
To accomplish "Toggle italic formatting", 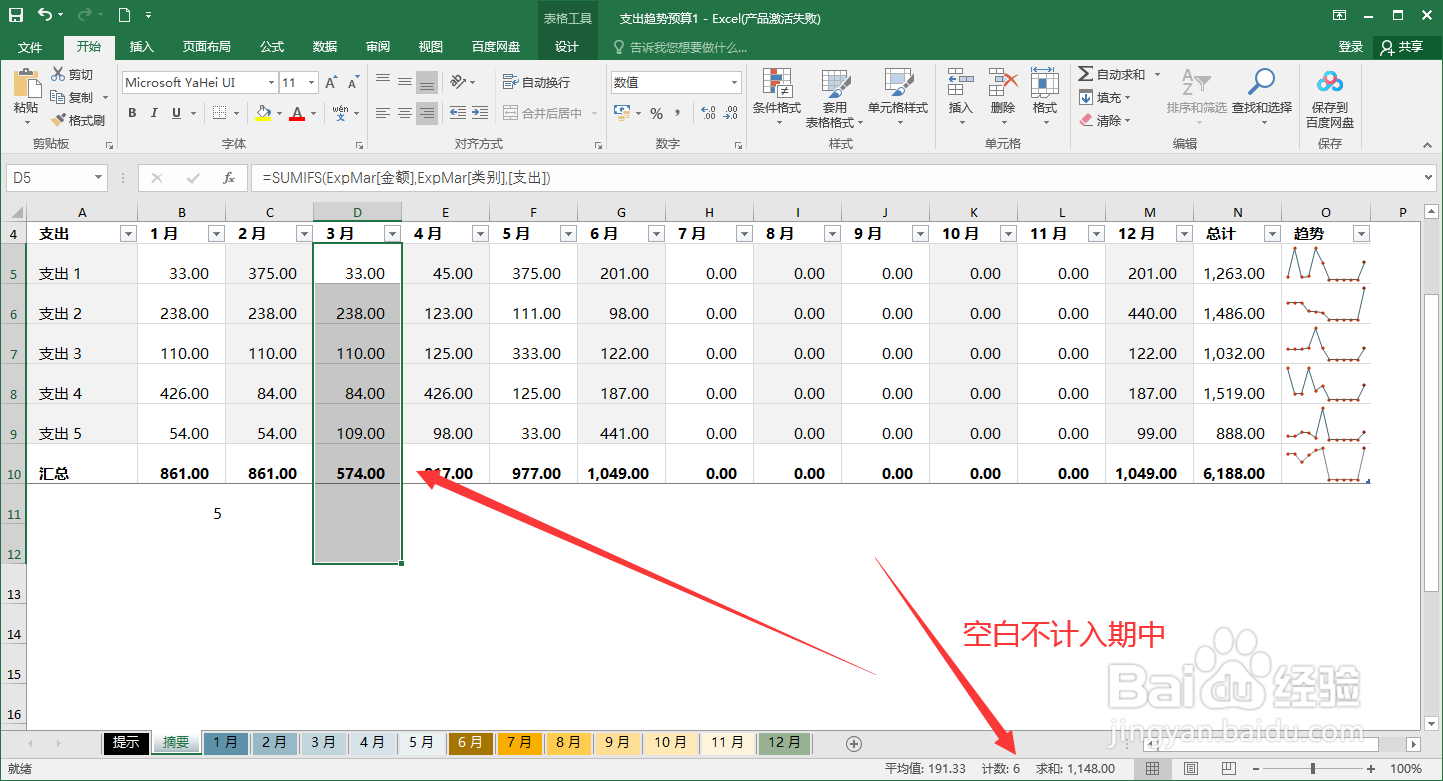I will tap(152, 113).
